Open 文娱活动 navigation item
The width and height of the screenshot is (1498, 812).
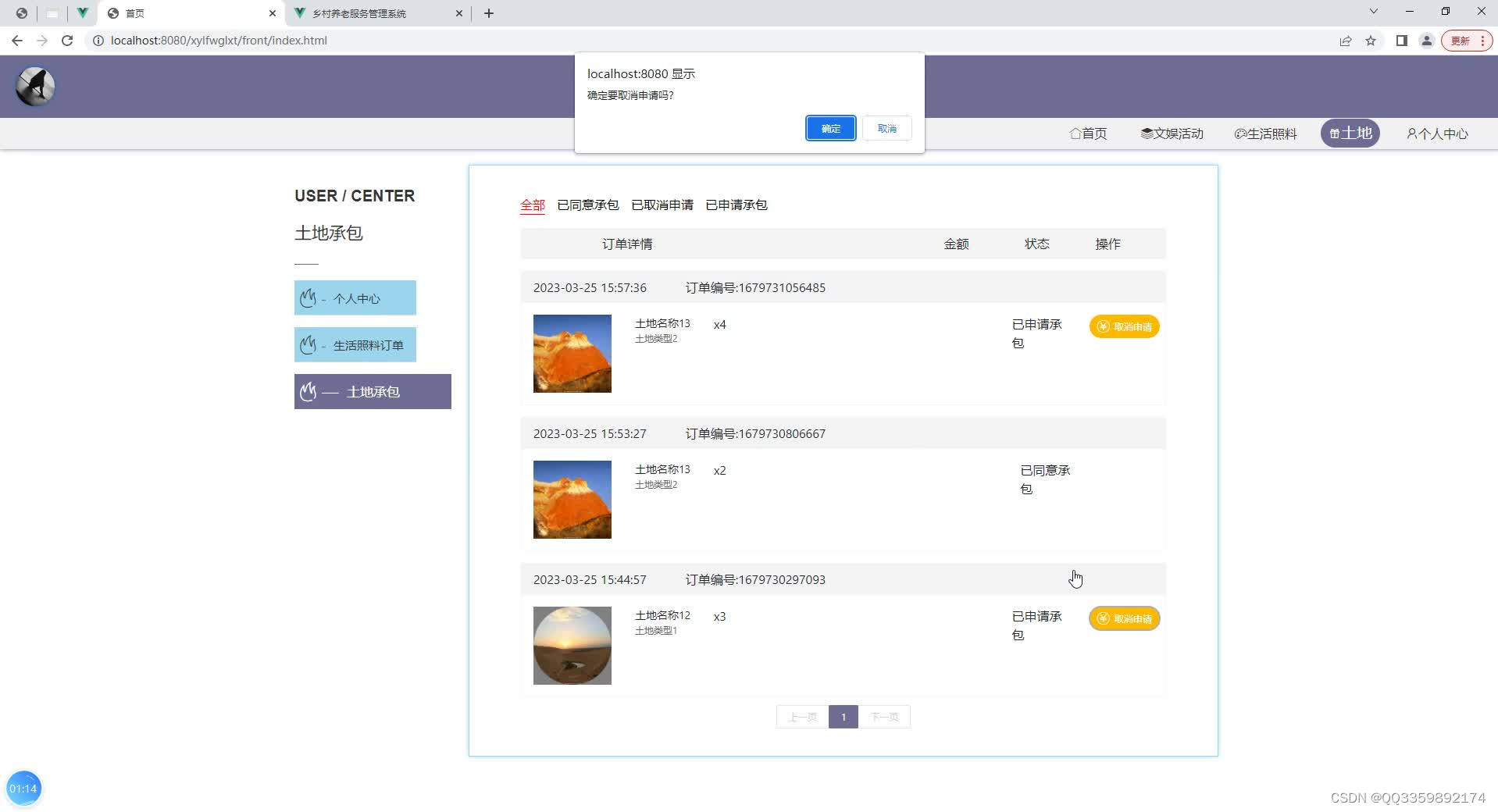pos(1172,134)
